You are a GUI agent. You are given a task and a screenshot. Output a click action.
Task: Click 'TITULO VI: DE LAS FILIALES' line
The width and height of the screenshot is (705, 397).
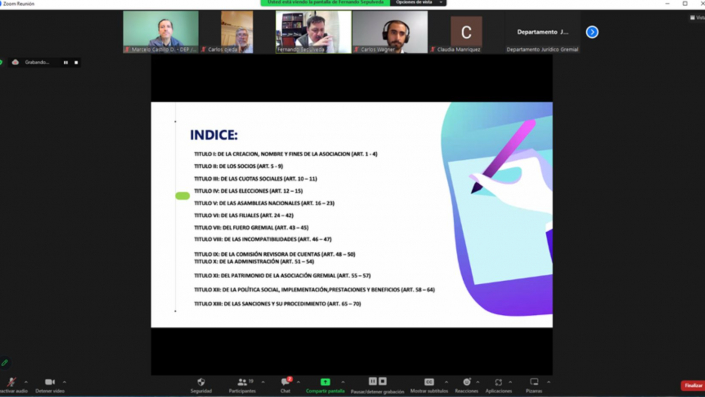244,215
